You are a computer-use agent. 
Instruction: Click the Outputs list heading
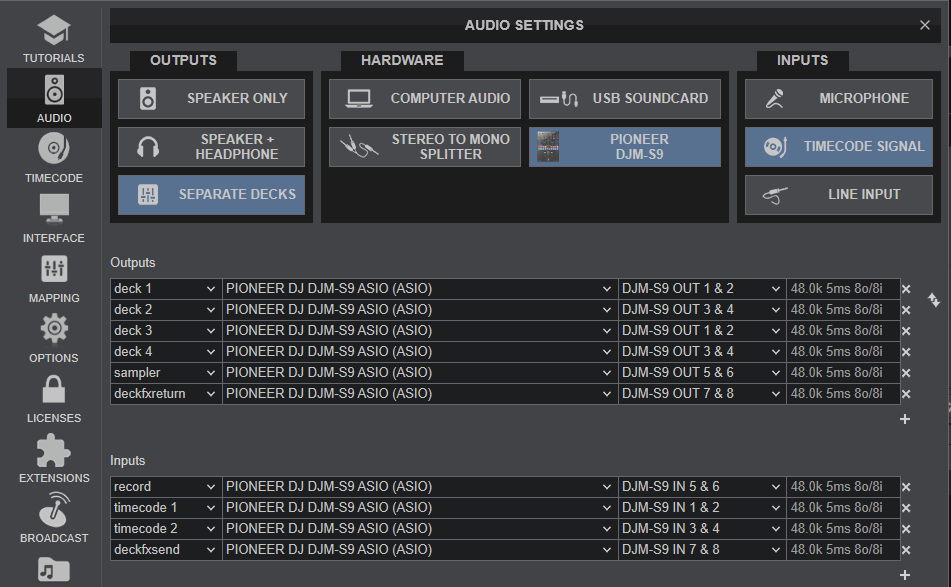pos(133,263)
